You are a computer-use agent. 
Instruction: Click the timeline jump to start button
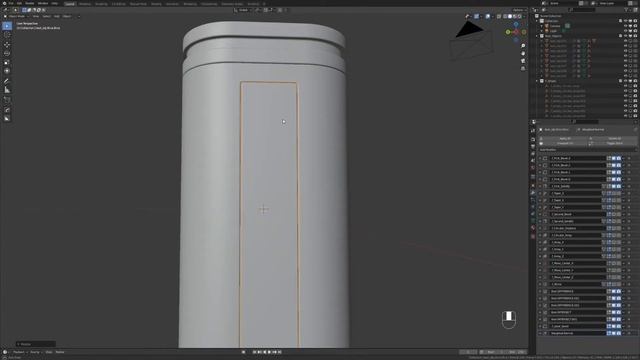point(254,352)
